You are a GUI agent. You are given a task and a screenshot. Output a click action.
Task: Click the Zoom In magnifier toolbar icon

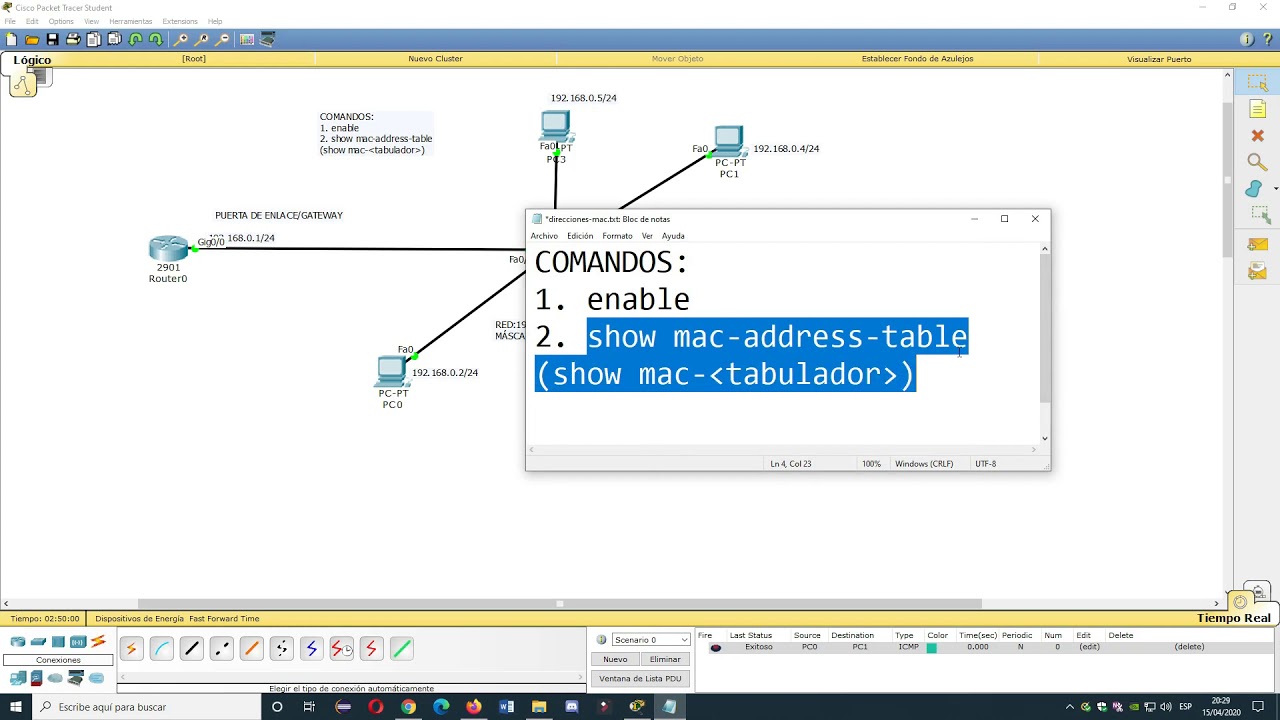click(x=180, y=40)
